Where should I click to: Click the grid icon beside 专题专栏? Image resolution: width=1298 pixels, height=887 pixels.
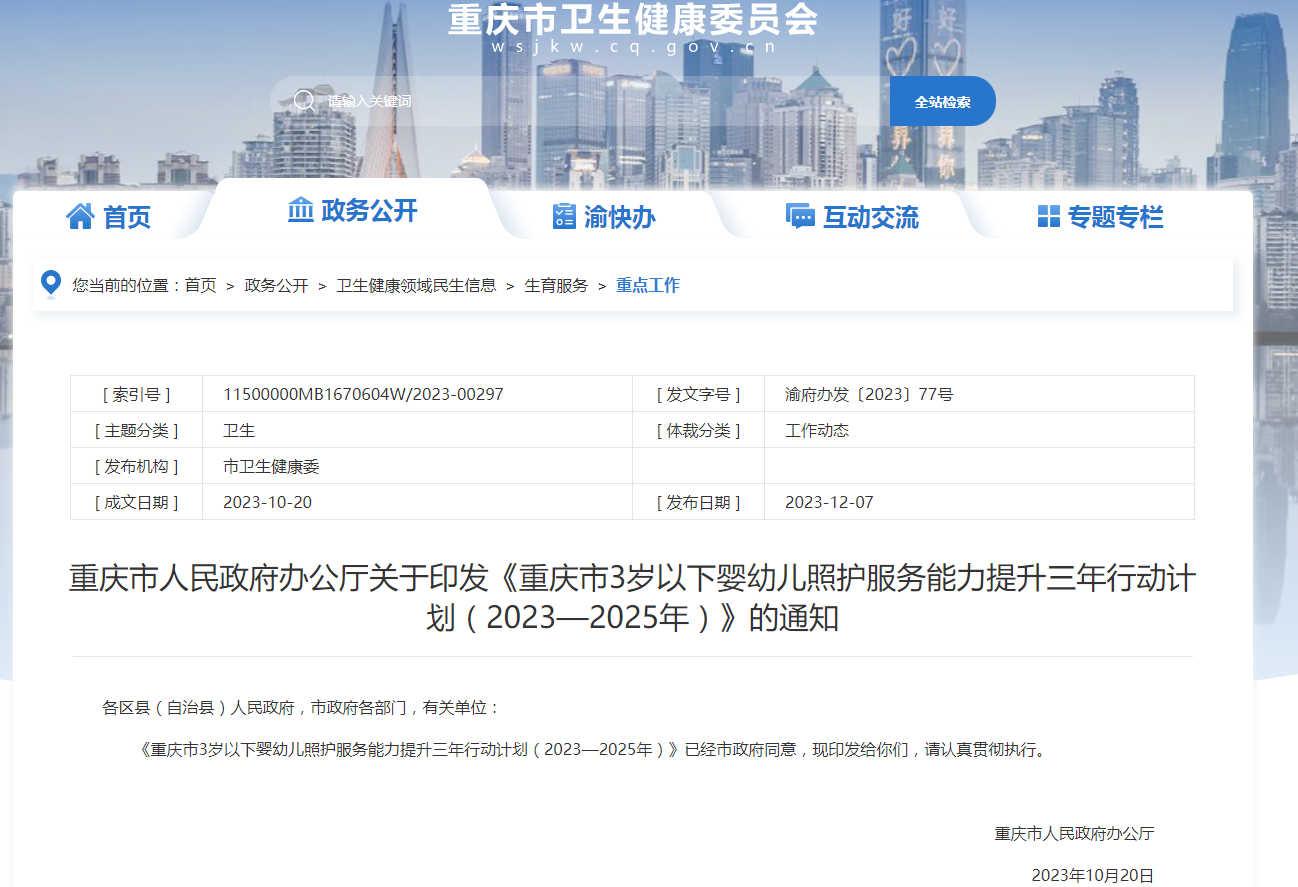coord(1048,216)
